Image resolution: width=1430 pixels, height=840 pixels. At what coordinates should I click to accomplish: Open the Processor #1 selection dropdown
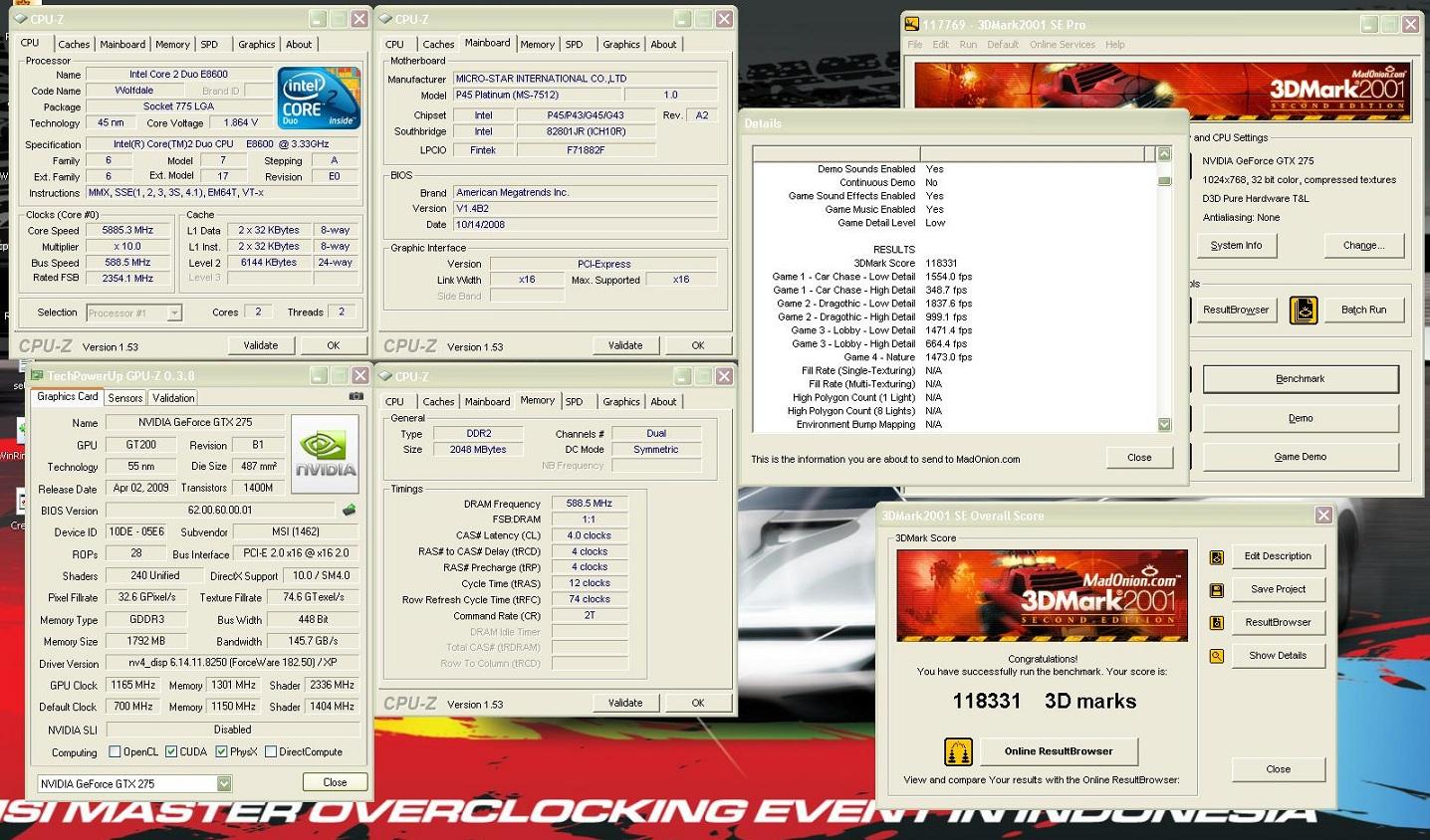pos(174,313)
